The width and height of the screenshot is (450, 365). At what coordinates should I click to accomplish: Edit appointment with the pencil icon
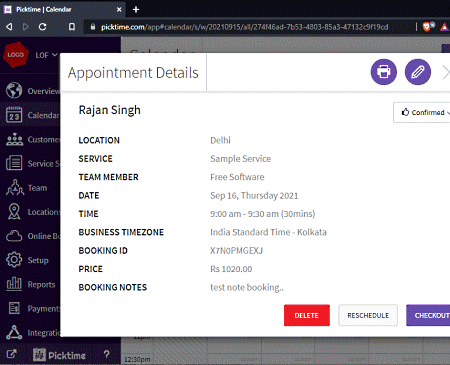(x=418, y=72)
